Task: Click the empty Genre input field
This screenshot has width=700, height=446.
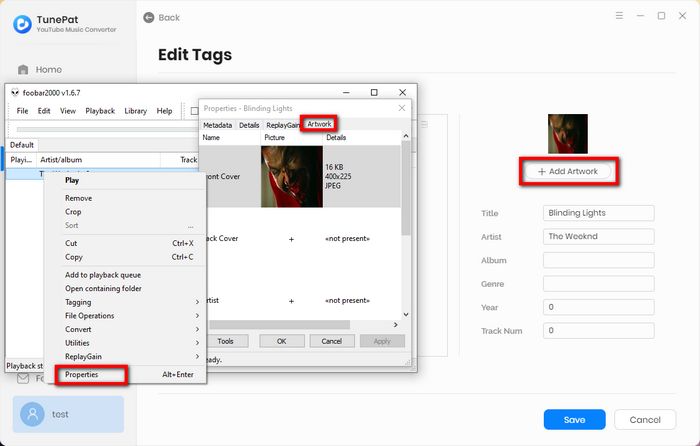Action: click(598, 283)
